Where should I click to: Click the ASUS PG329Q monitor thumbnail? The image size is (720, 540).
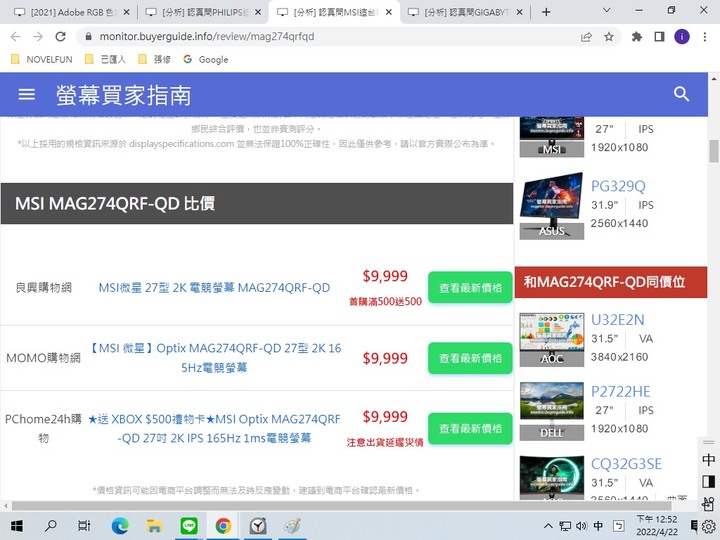click(551, 206)
